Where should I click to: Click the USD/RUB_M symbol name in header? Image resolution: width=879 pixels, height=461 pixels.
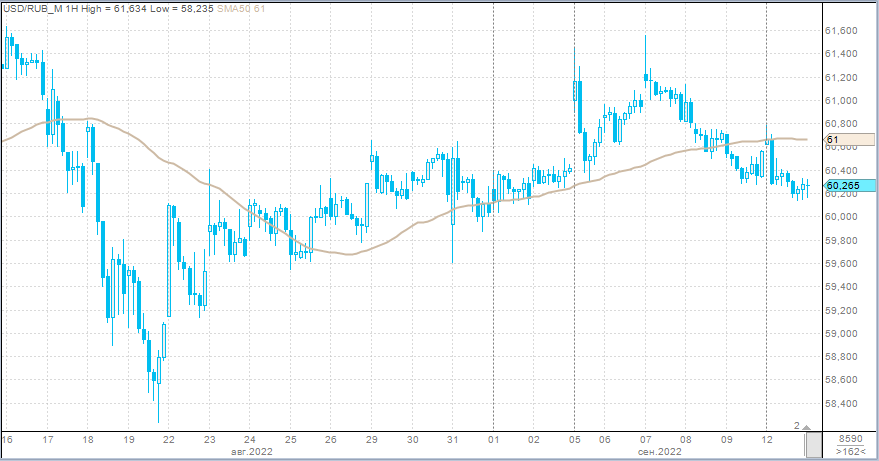click(x=34, y=8)
